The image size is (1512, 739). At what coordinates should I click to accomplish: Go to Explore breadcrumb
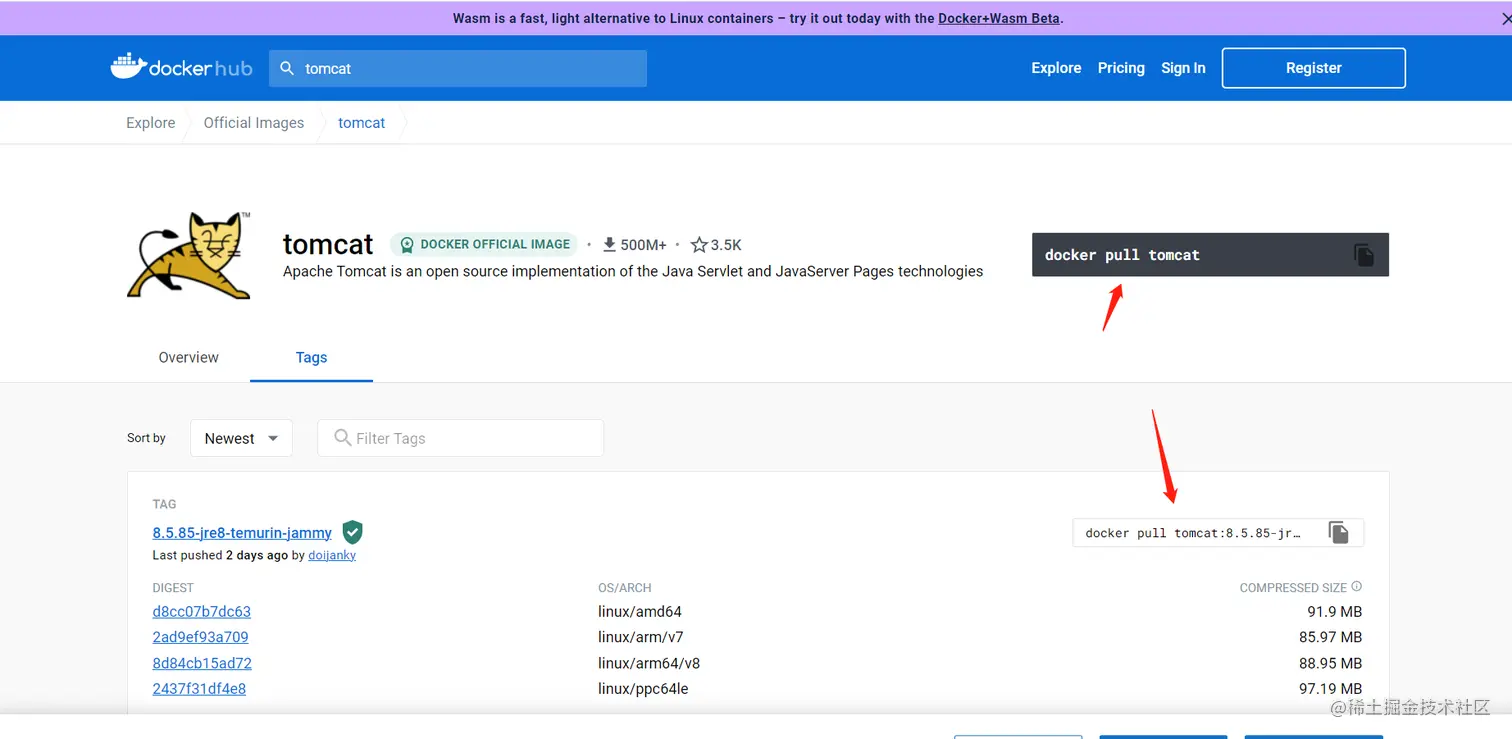click(x=151, y=122)
